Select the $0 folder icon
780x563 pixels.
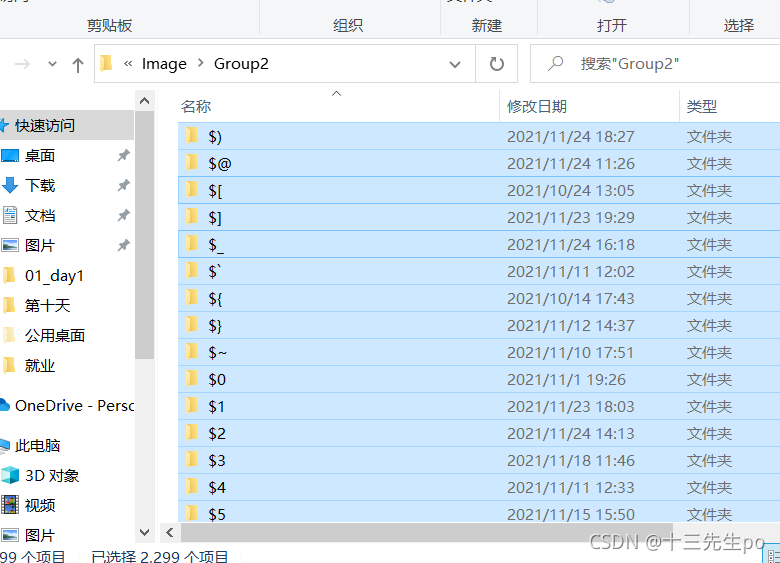tap(192, 378)
